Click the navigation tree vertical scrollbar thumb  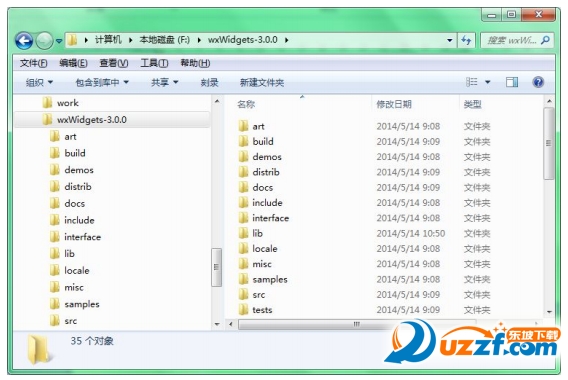217,267
